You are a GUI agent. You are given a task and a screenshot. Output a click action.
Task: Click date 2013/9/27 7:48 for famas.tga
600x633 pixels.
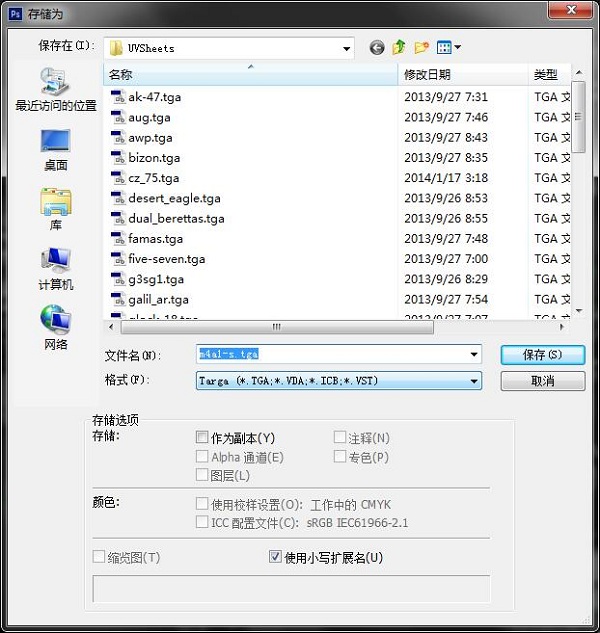446,238
